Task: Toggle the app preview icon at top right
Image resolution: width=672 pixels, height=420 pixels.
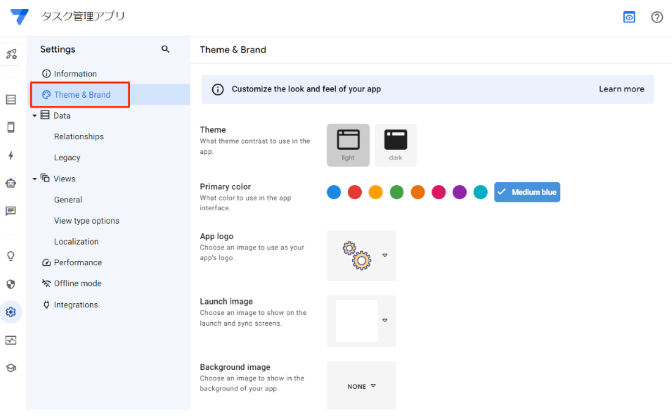Action: [629, 17]
